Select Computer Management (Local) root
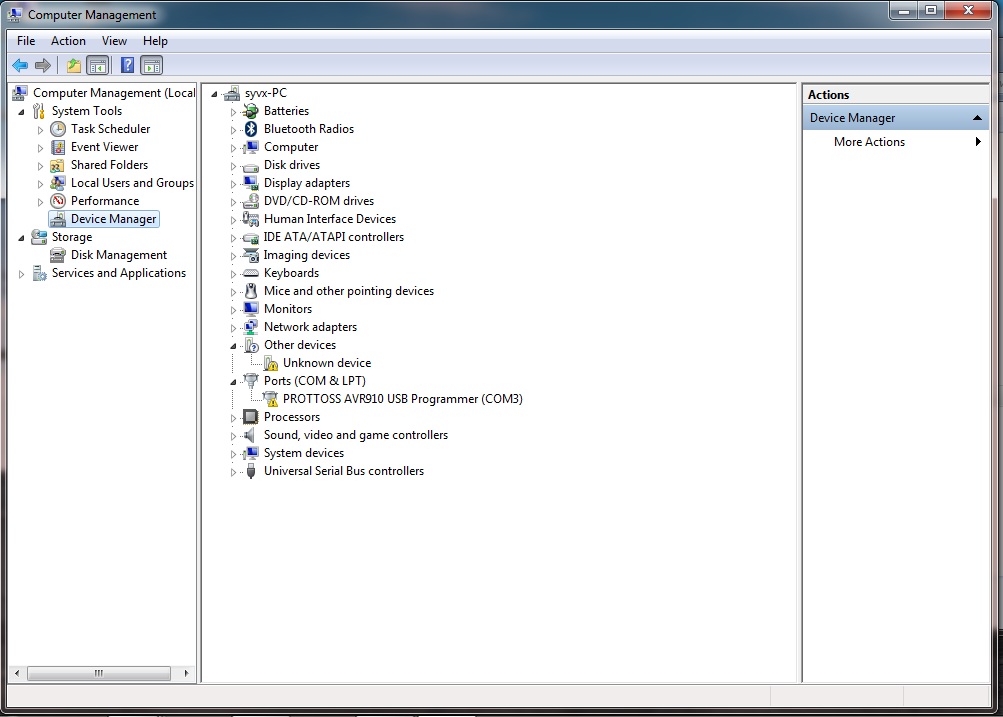This screenshot has height=717, width=1003. 114,93
